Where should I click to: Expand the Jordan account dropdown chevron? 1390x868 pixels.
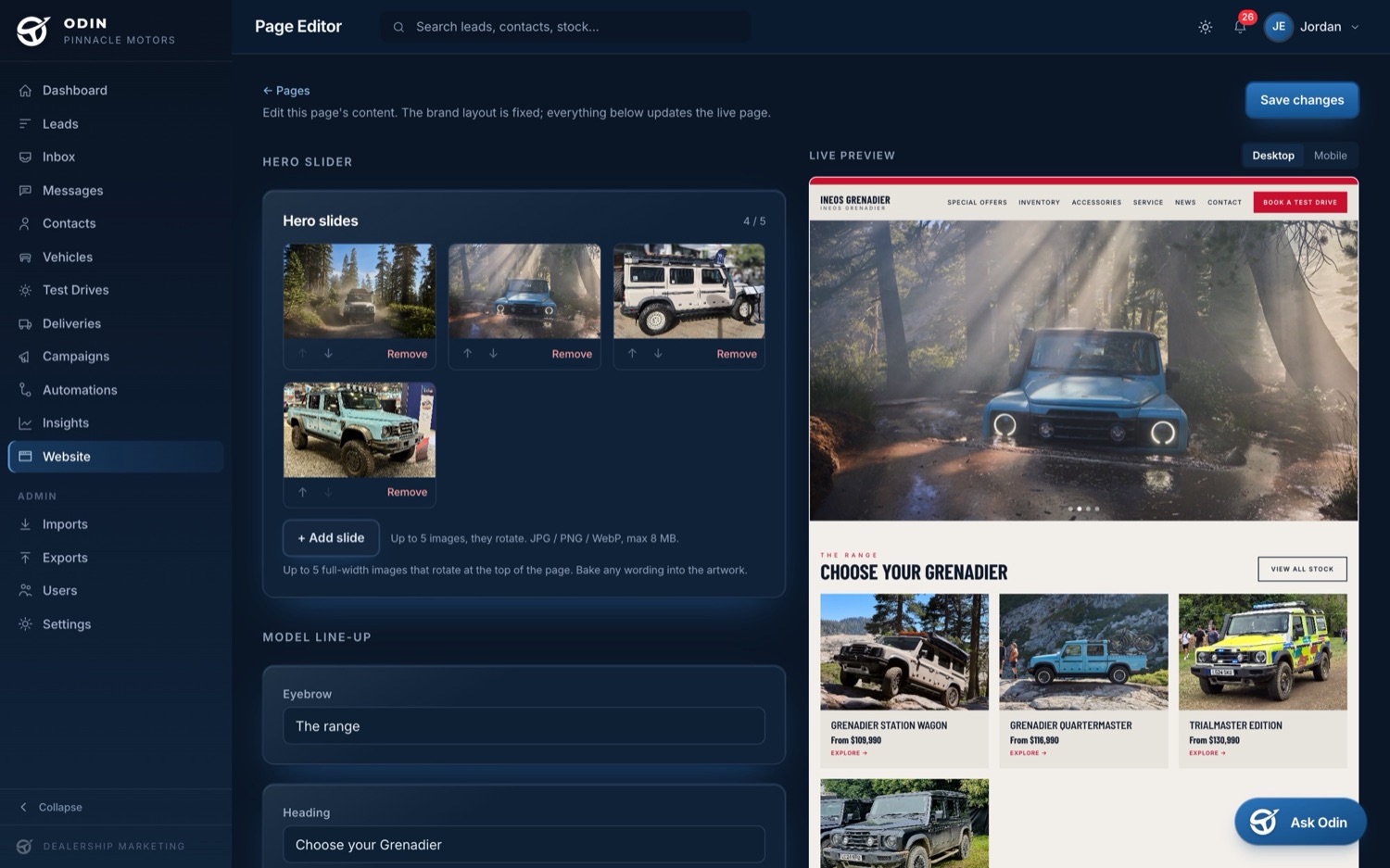pyautogui.click(x=1355, y=27)
